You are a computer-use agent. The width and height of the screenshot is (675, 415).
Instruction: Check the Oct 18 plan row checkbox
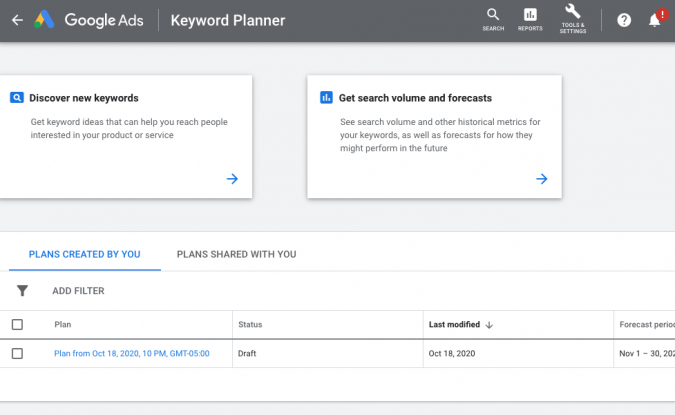pyautogui.click(x=17, y=353)
